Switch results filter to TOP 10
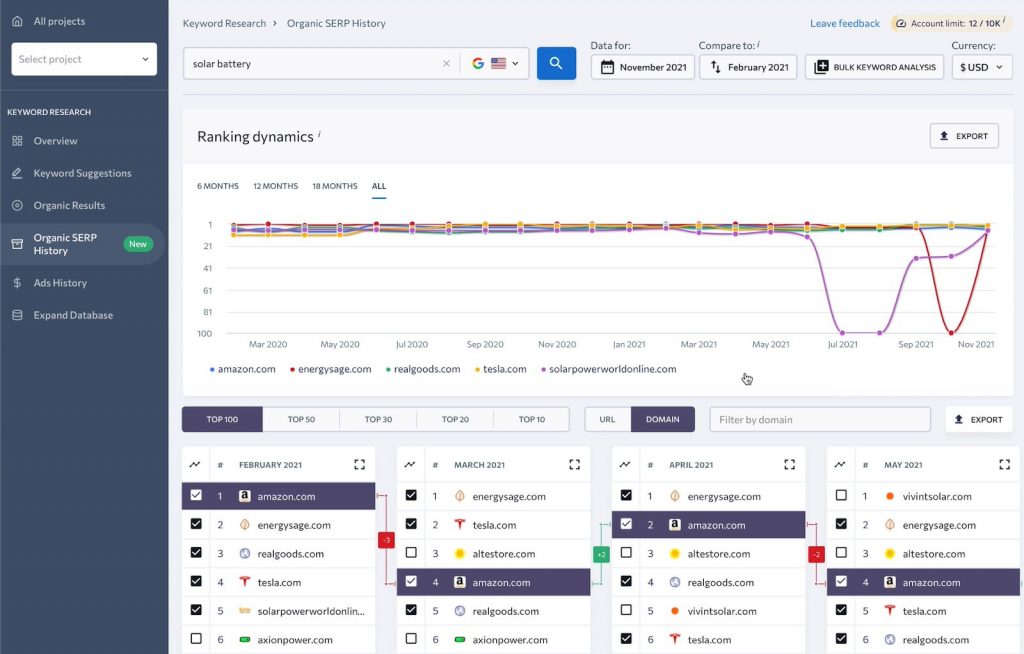Image resolution: width=1024 pixels, height=654 pixels. point(532,419)
